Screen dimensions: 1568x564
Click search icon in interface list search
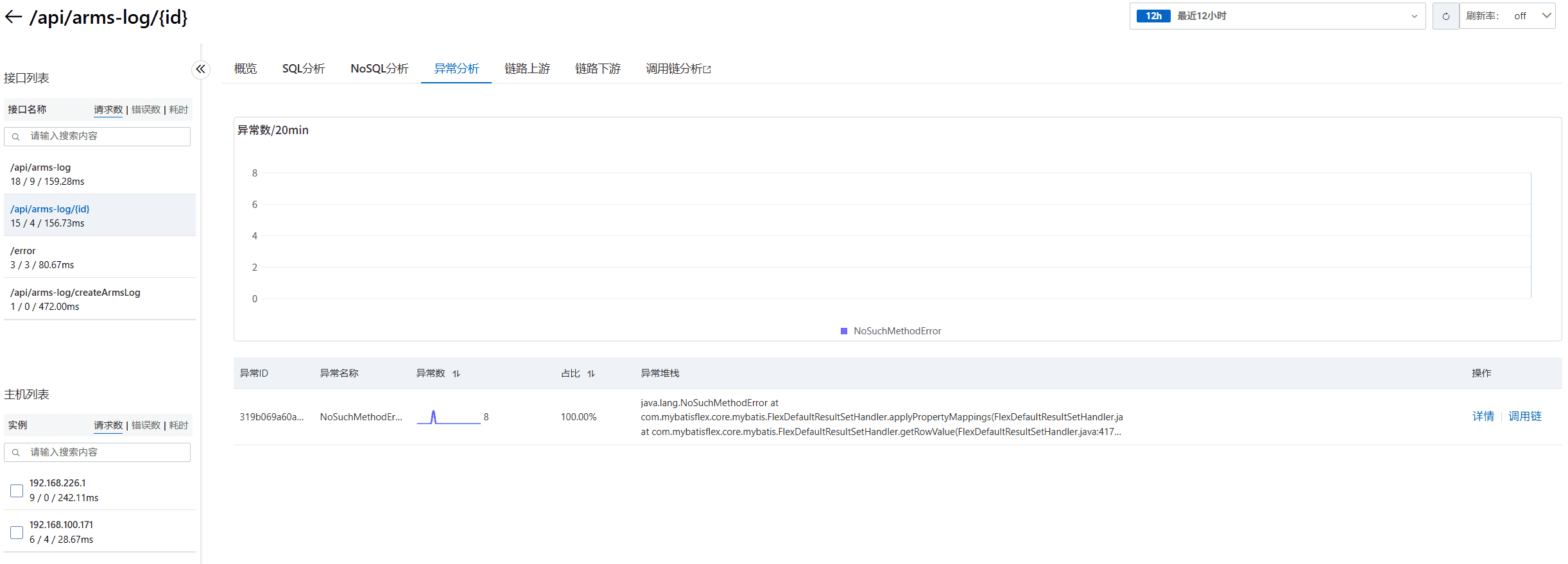[x=16, y=137]
